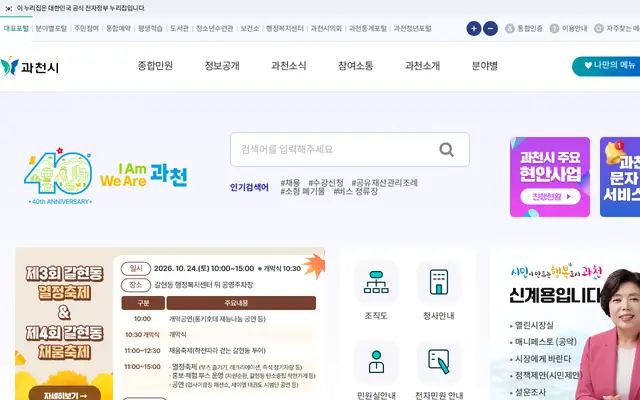Go to the 과천통계포털 site link
The height and width of the screenshot is (400, 640).
368,29
